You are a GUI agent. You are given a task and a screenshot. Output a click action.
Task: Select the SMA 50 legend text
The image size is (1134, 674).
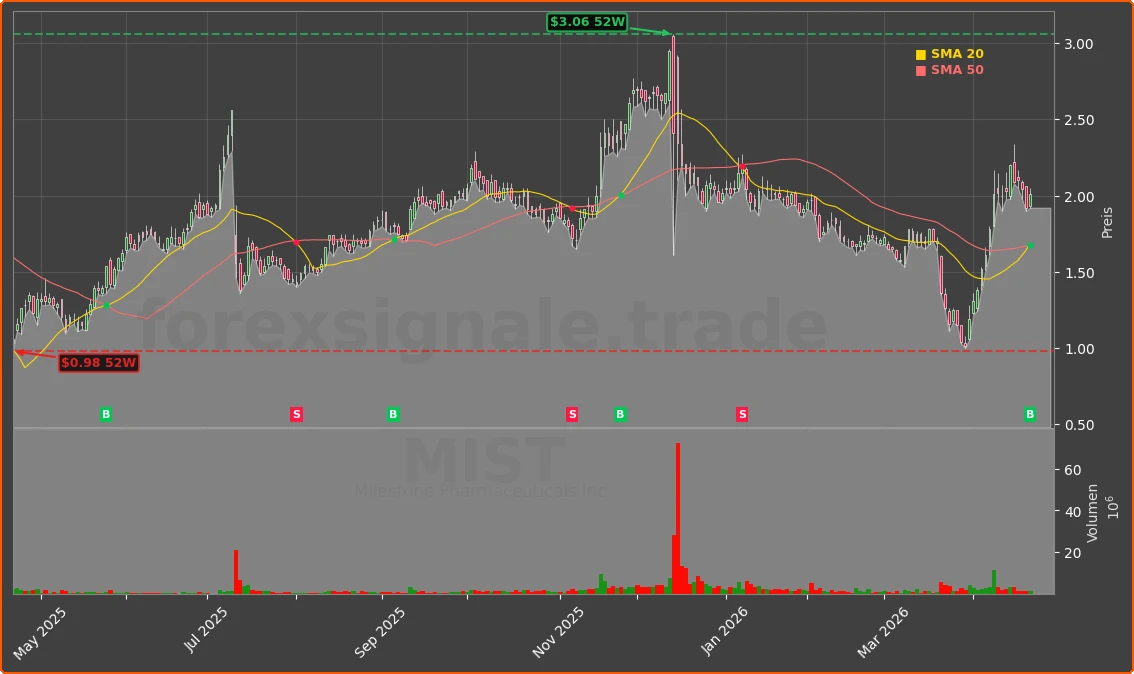pos(957,69)
